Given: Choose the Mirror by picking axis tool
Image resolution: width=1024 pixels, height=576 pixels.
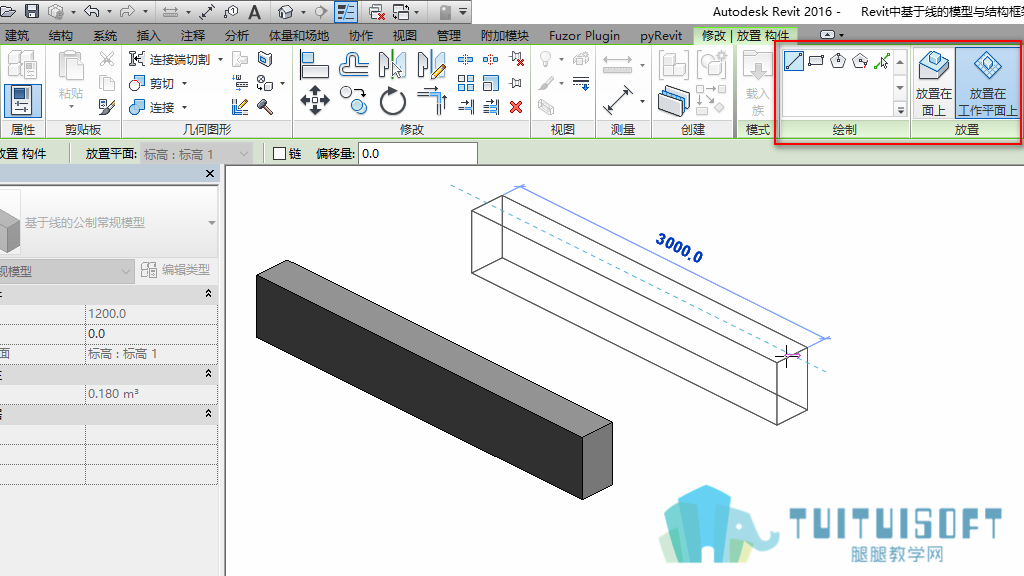Looking at the screenshot, I should pyautogui.click(x=392, y=65).
